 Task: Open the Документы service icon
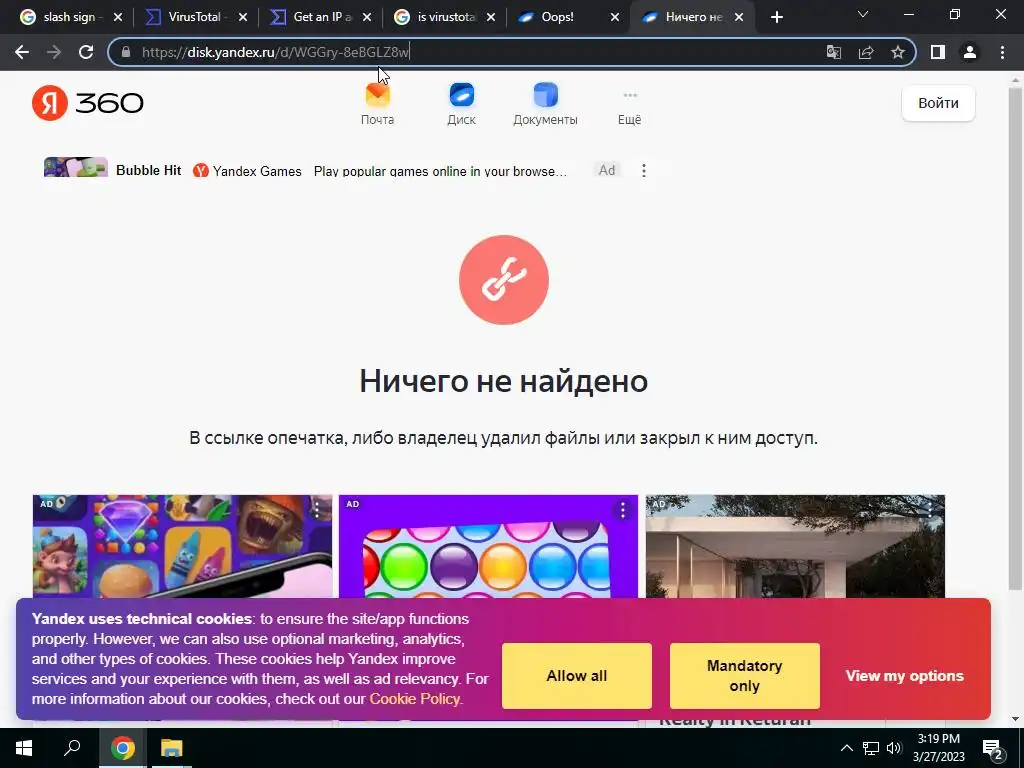tap(545, 104)
